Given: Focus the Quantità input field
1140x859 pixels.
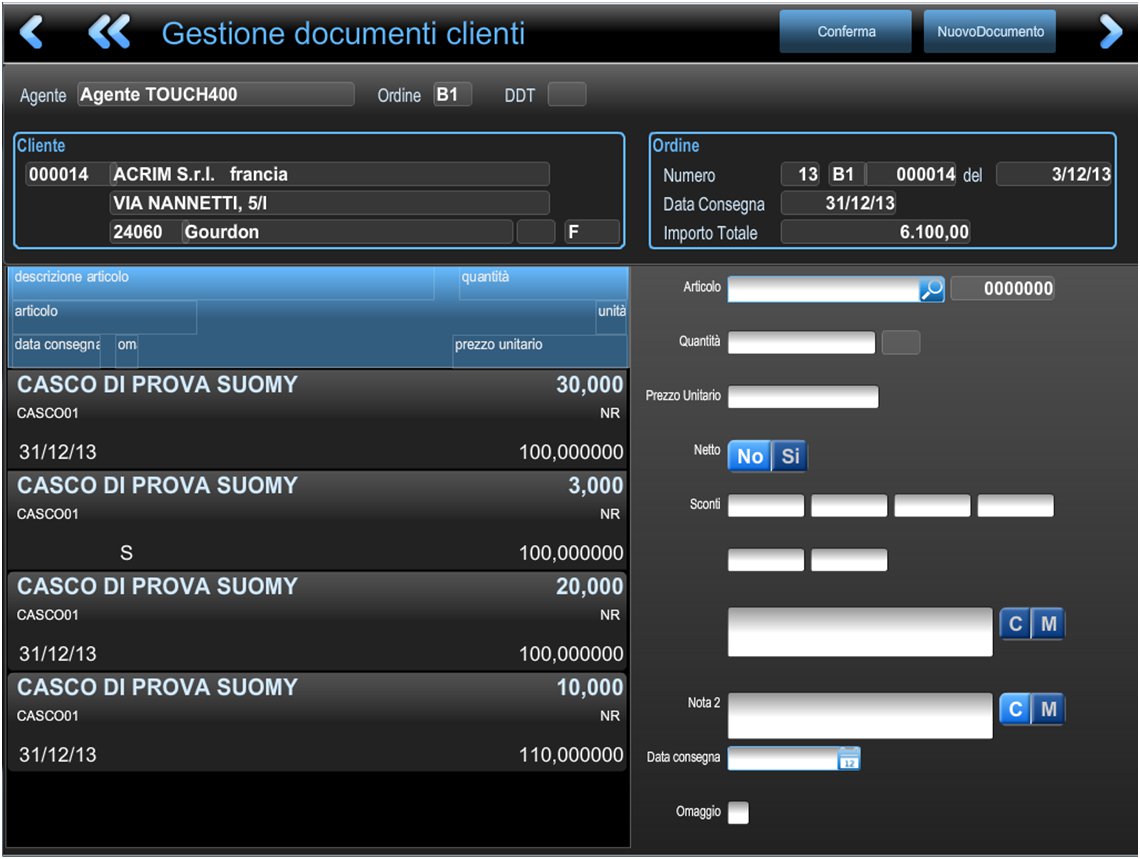Looking at the screenshot, I should [801, 342].
